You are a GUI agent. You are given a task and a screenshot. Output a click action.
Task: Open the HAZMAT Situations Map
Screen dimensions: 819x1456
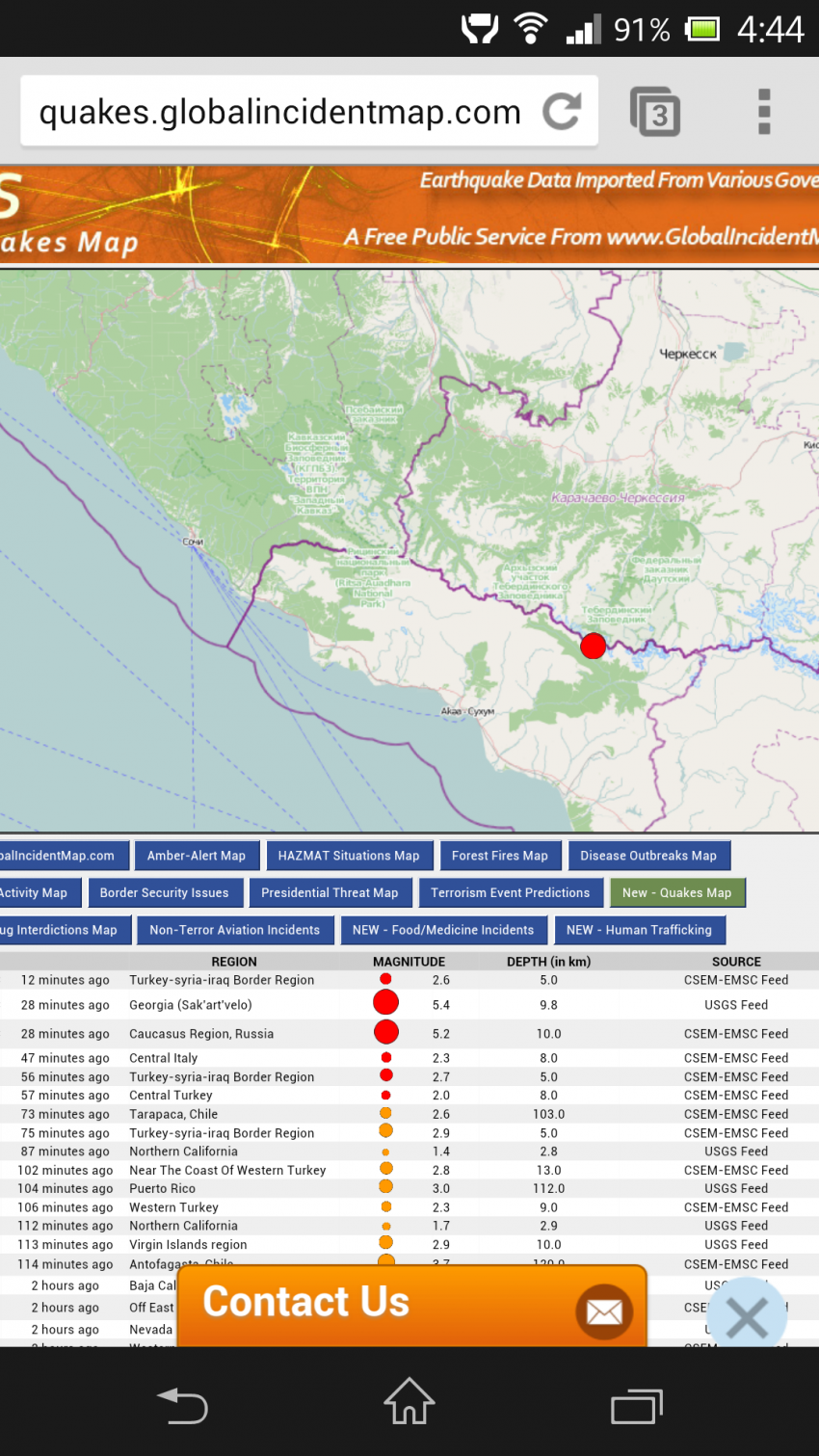(x=349, y=856)
